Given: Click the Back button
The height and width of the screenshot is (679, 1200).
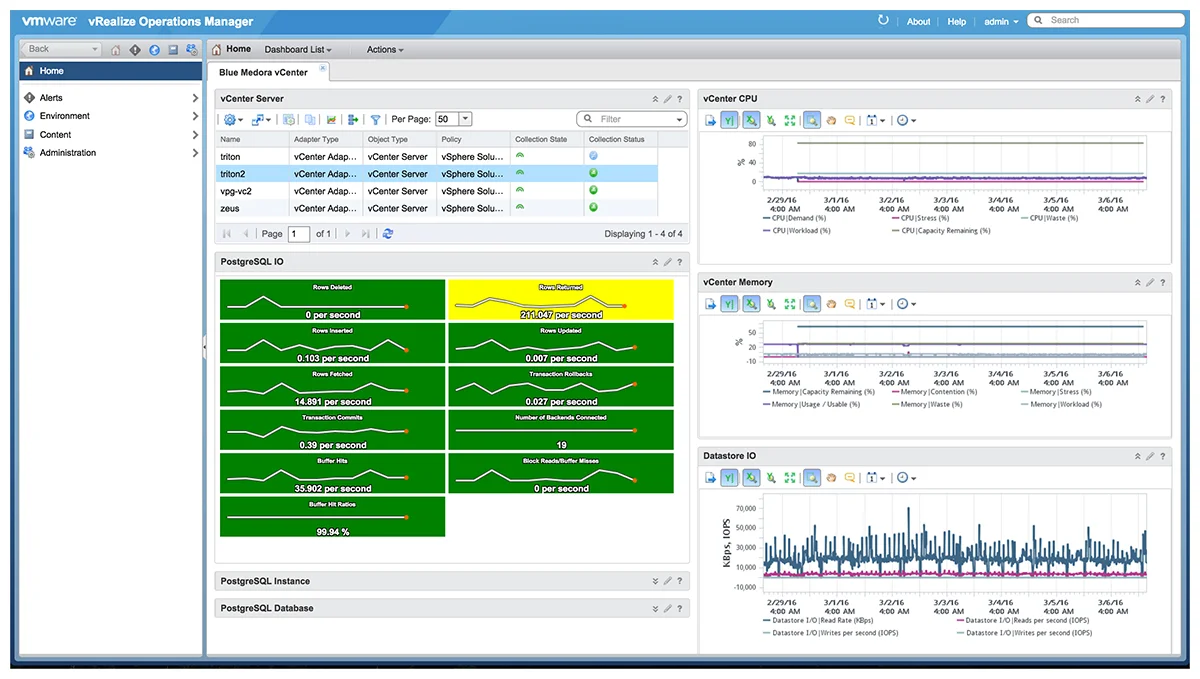Looking at the screenshot, I should point(62,49).
